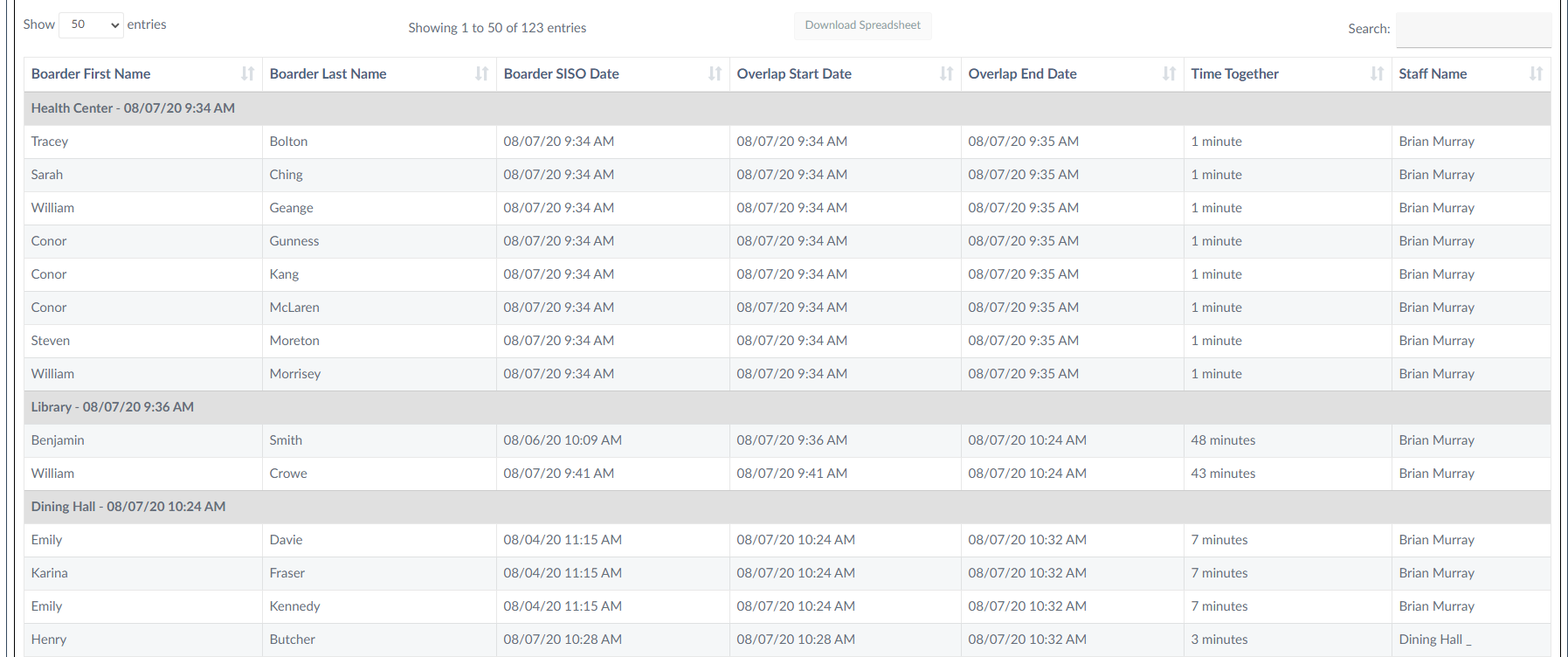Sort by Staff Name sort icon

tap(1537, 74)
